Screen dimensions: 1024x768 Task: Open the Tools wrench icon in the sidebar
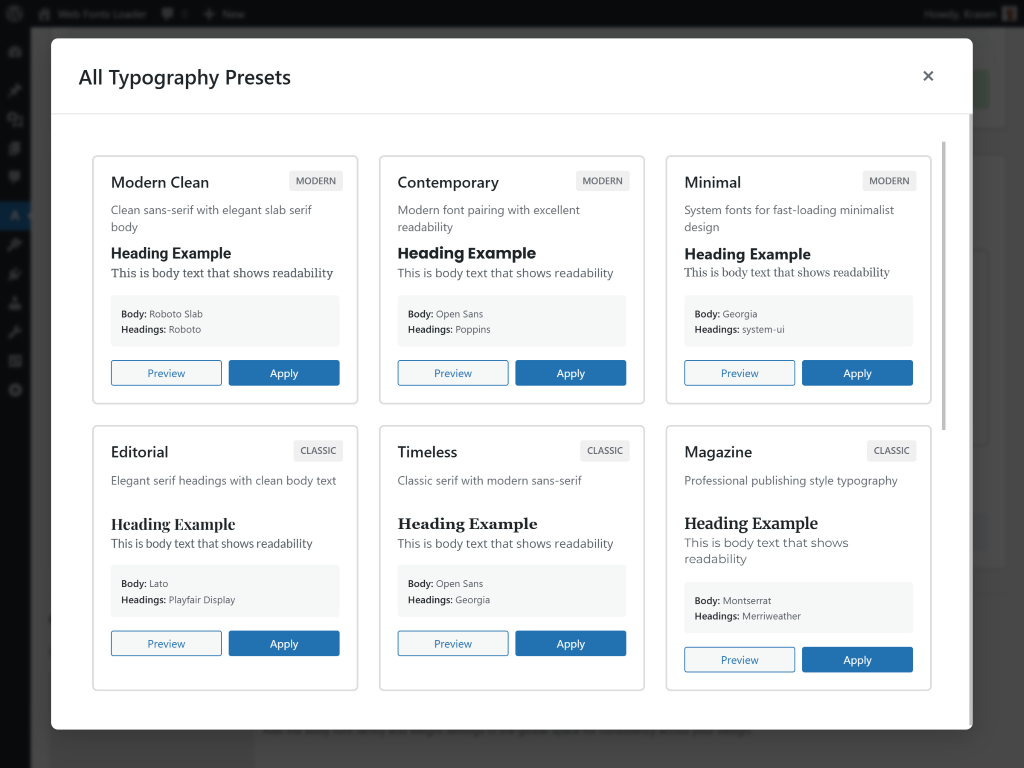coord(14,332)
